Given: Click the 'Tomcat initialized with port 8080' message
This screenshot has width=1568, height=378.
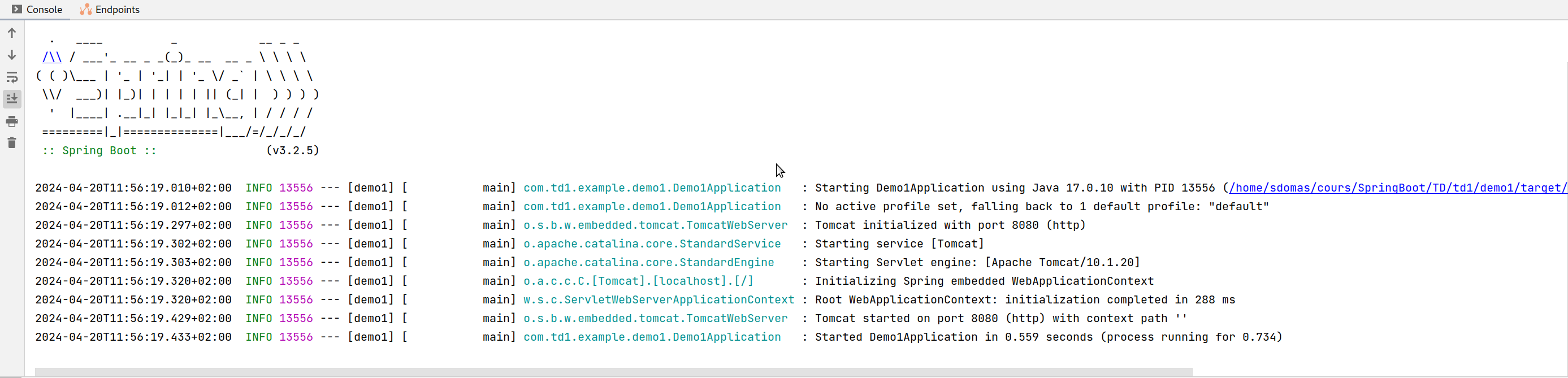Looking at the screenshot, I should (950, 225).
